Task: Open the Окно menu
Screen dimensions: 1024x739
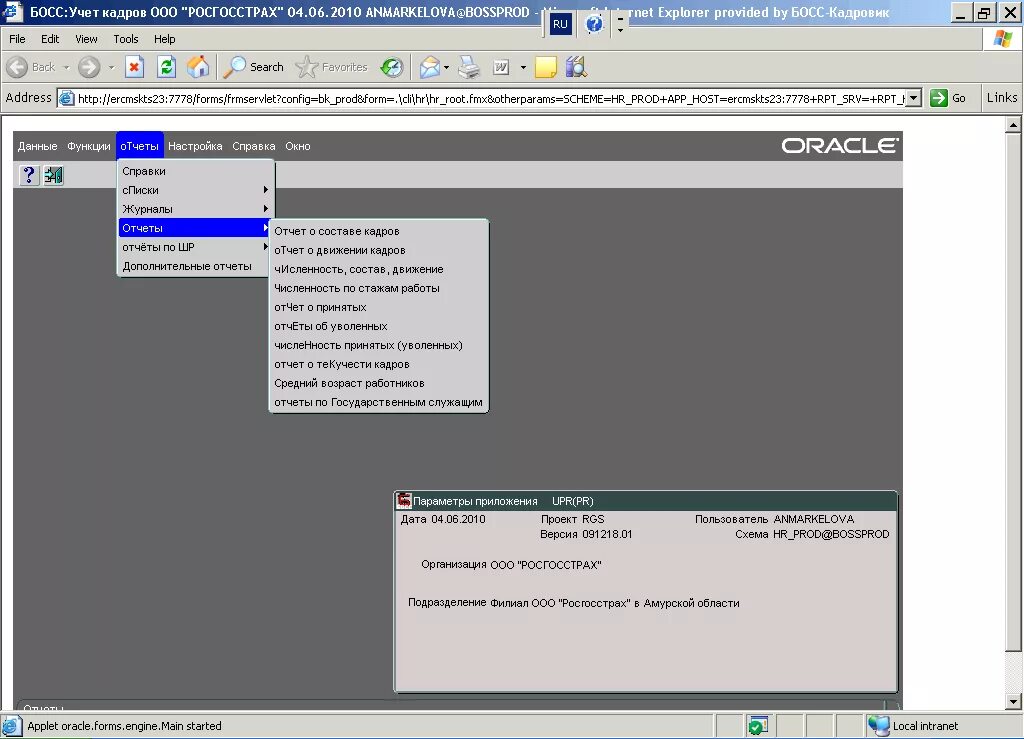Action: click(298, 146)
